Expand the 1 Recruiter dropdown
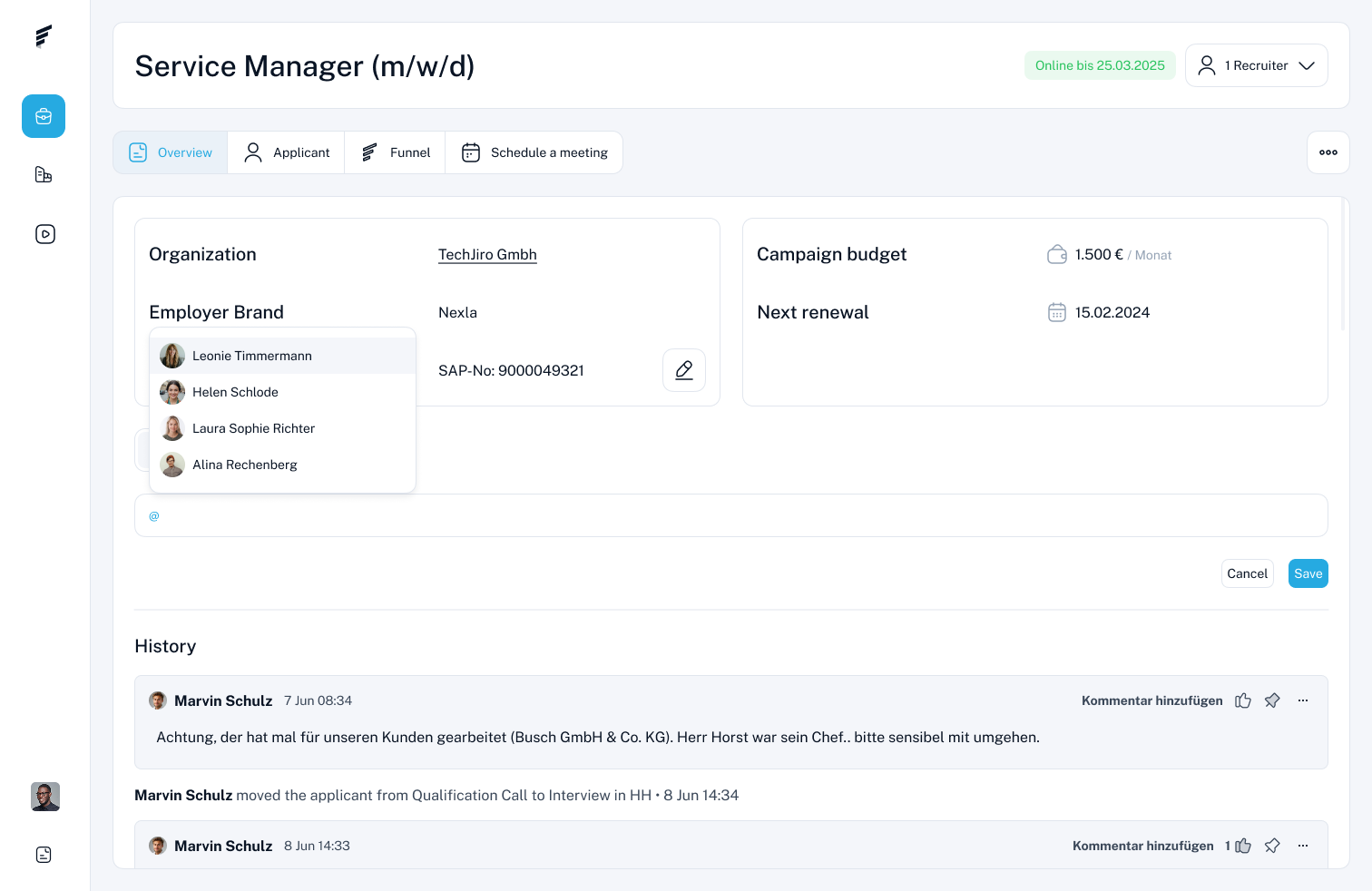 coord(1257,65)
